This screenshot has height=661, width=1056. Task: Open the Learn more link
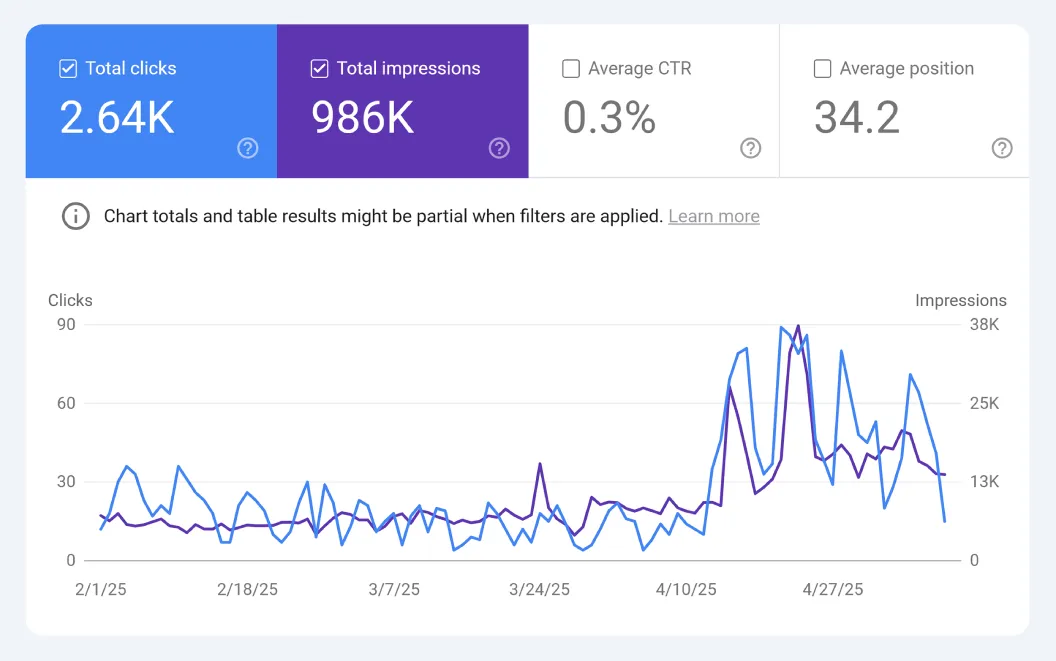713,216
